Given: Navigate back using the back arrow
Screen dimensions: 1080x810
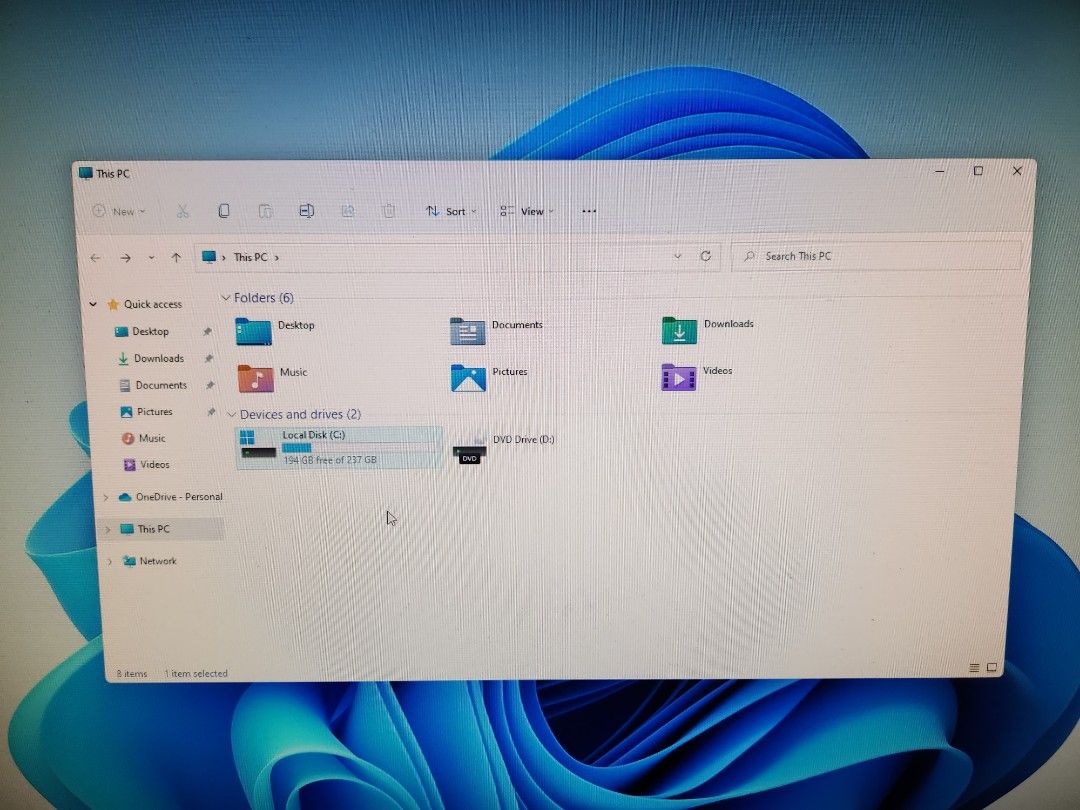Looking at the screenshot, I should pos(96,257).
